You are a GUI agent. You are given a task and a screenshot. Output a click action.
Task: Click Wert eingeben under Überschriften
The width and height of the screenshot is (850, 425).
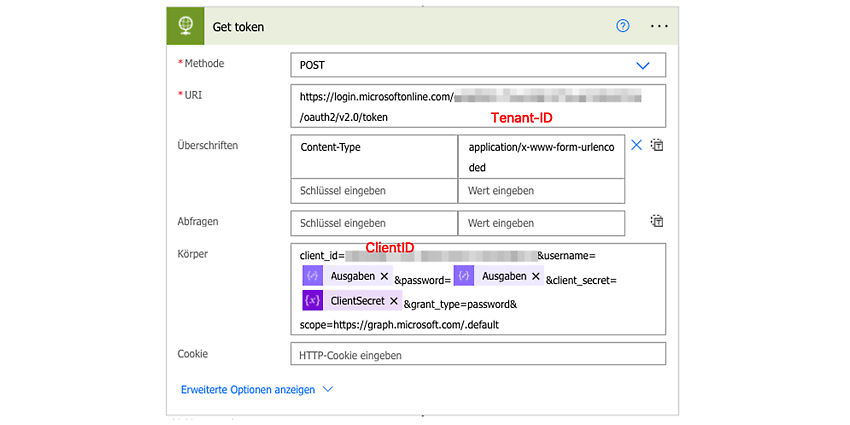(x=541, y=191)
